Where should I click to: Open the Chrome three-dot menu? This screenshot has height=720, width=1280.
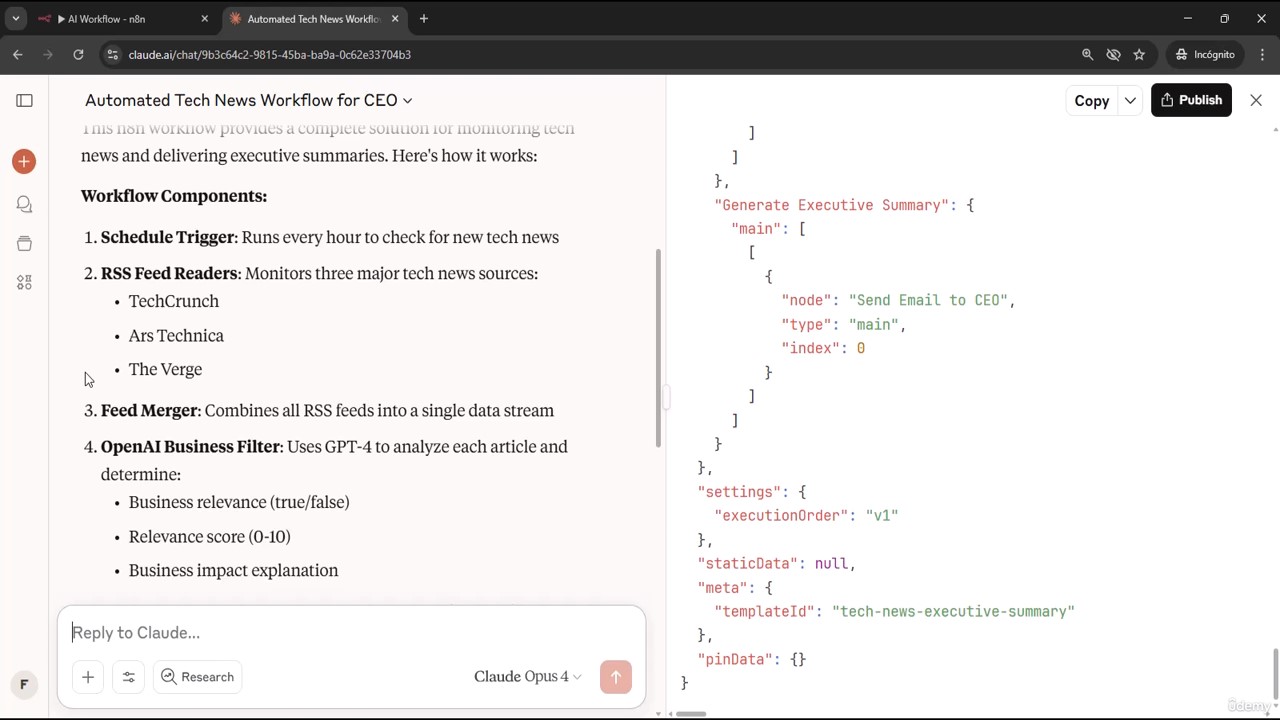1261,54
